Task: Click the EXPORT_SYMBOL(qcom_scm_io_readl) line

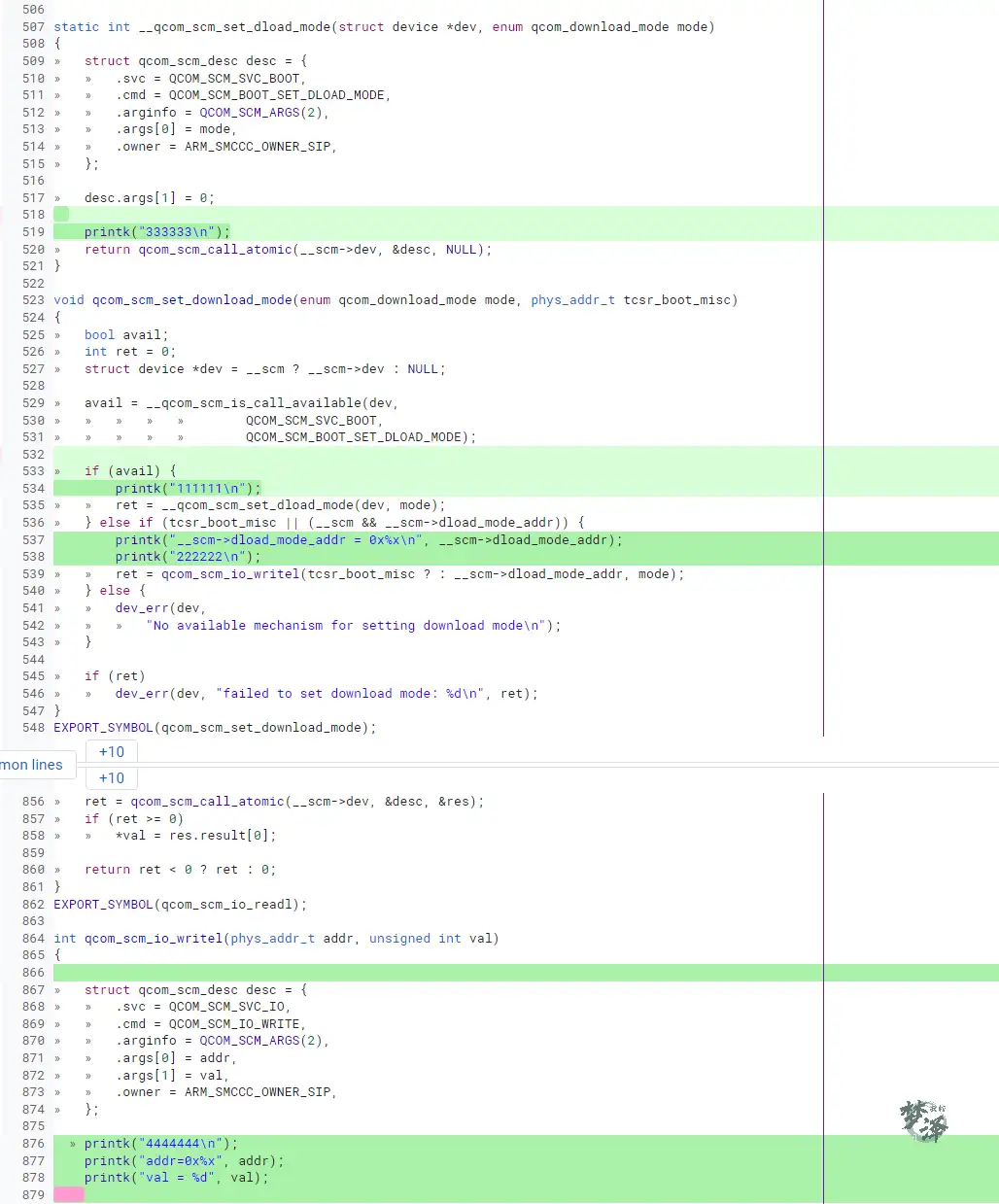Action: (180, 905)
